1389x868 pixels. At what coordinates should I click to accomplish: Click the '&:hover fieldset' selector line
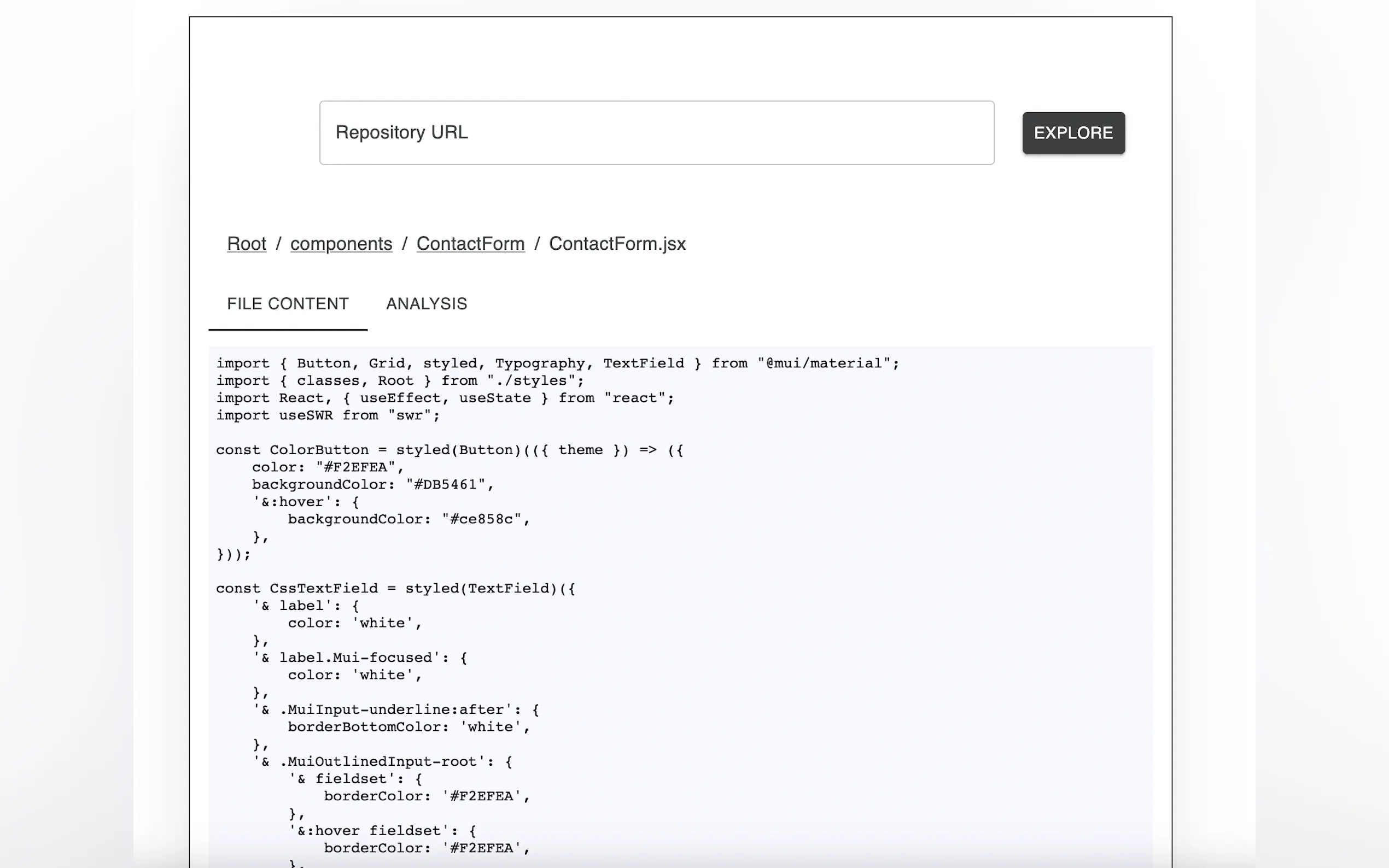(382, 831)
